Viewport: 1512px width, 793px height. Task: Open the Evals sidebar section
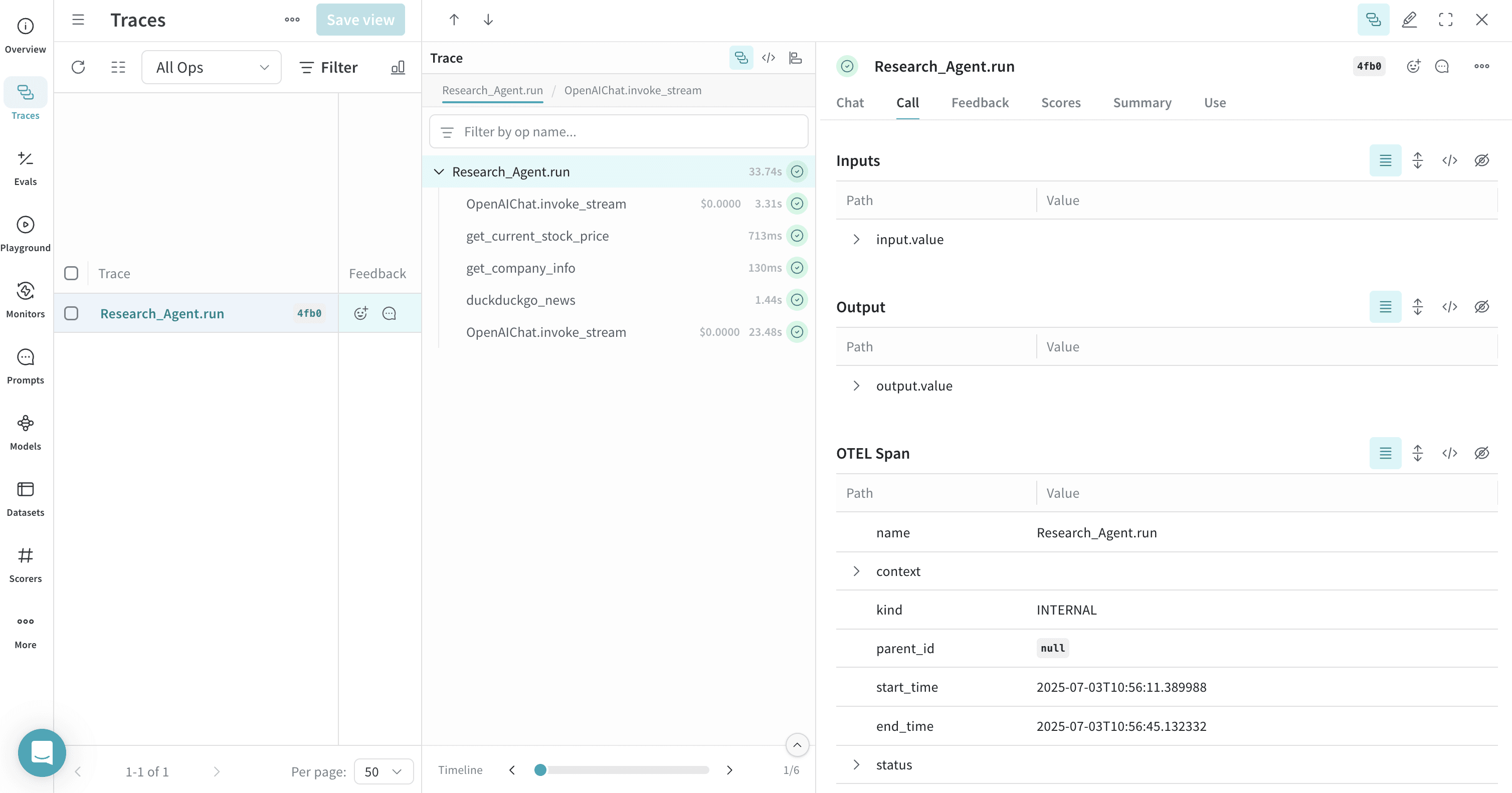[x=25, y=168]
